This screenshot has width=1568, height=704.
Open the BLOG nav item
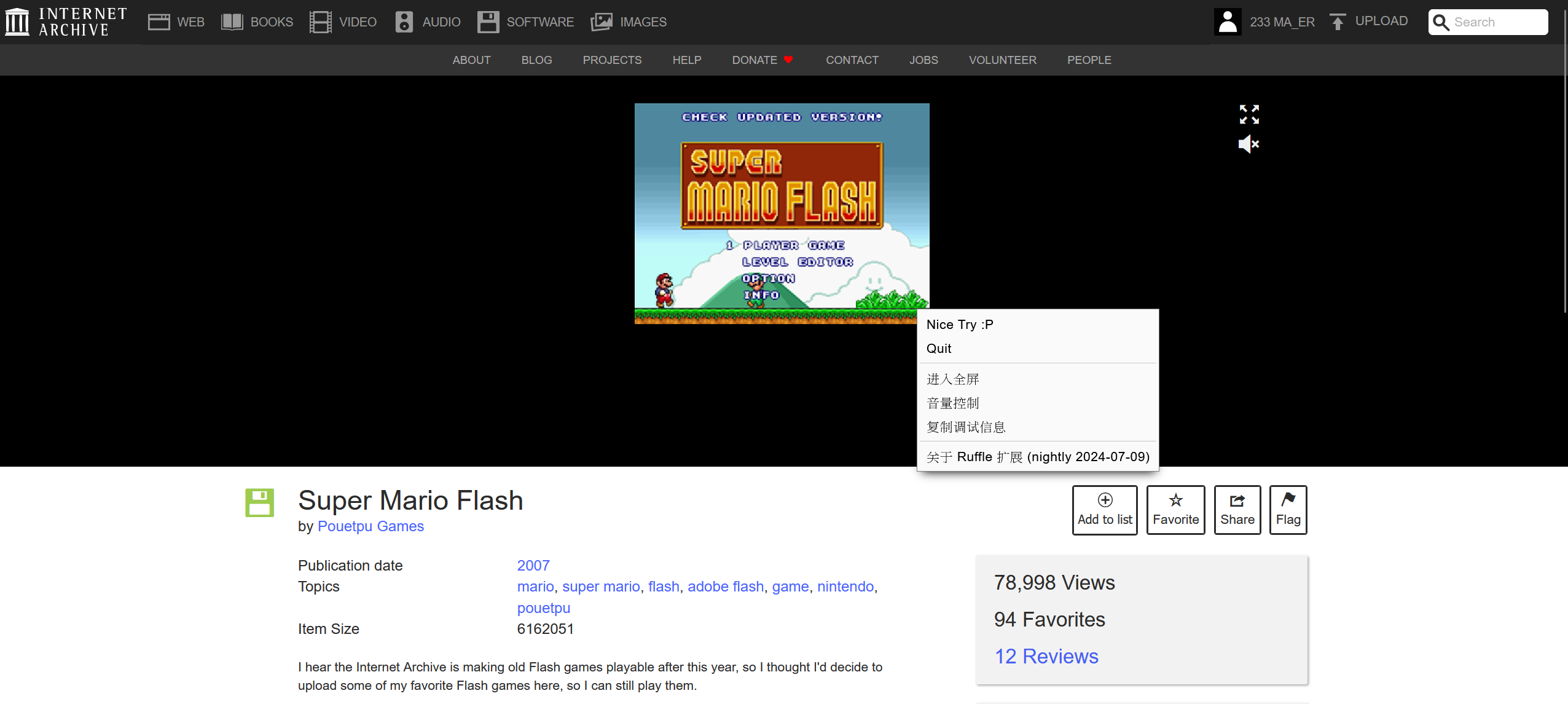pos(536,60)
